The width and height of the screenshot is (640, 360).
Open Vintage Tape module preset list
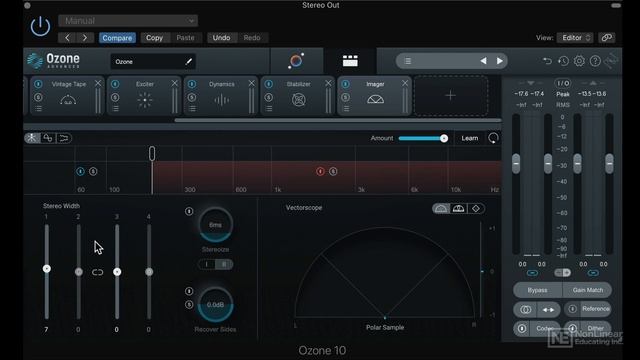(38, 109)
